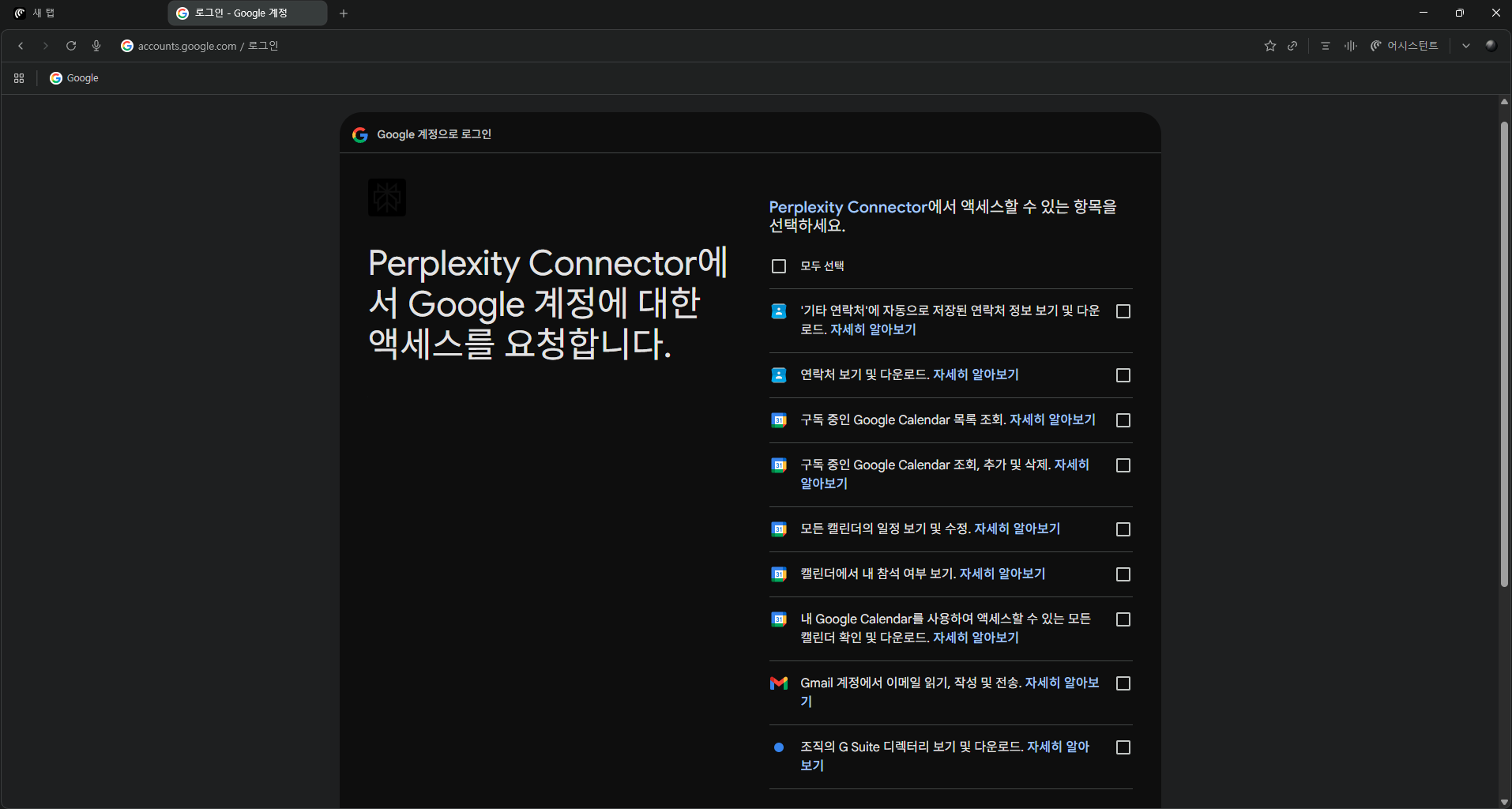Click the Google logo in the sign-in header
The height and width of the screenshot is (809, 1512).
(360, 134)
